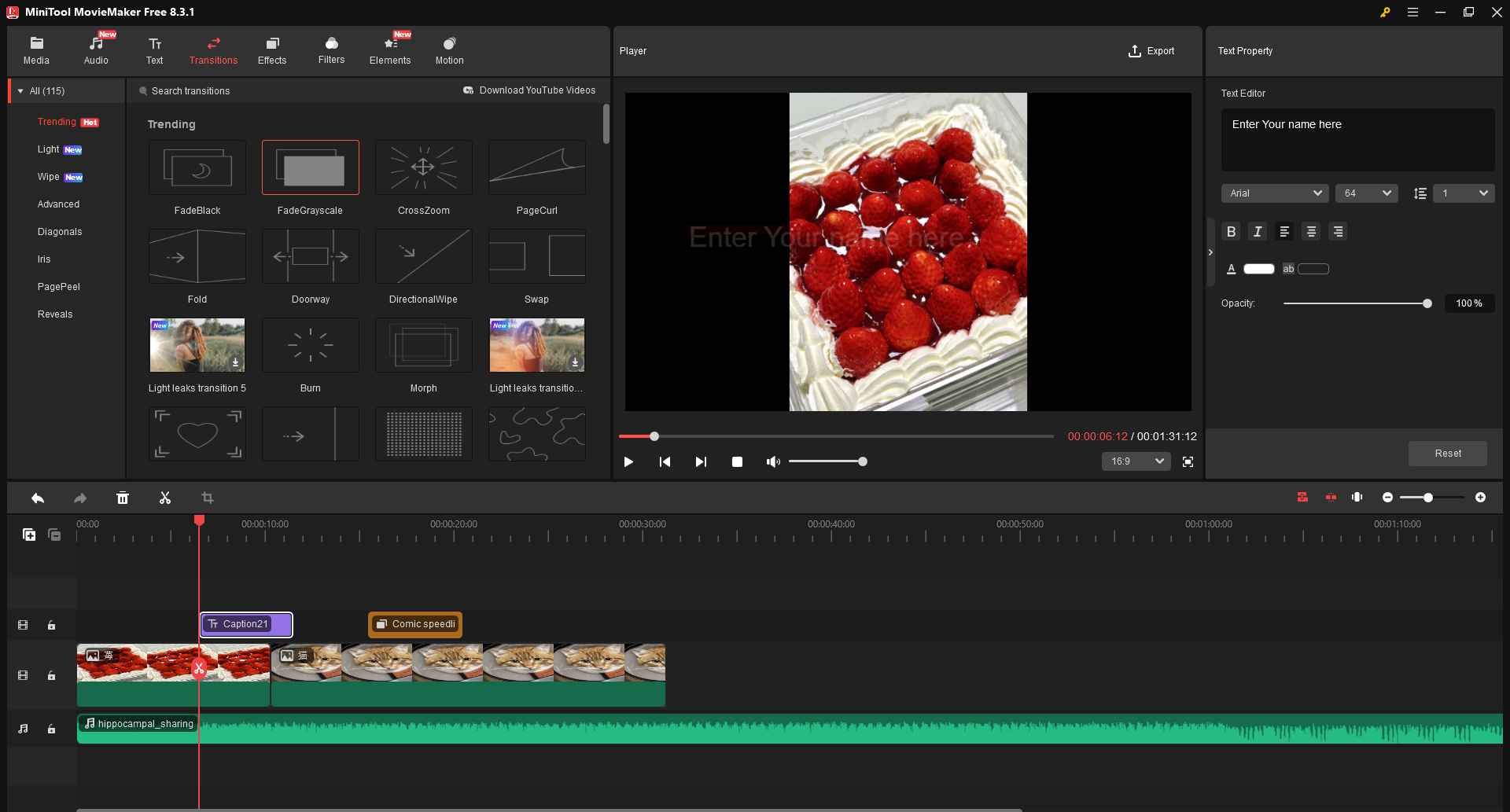1510x812 pixels.
Task: Click the Export button
Action: coord(1151,51)
